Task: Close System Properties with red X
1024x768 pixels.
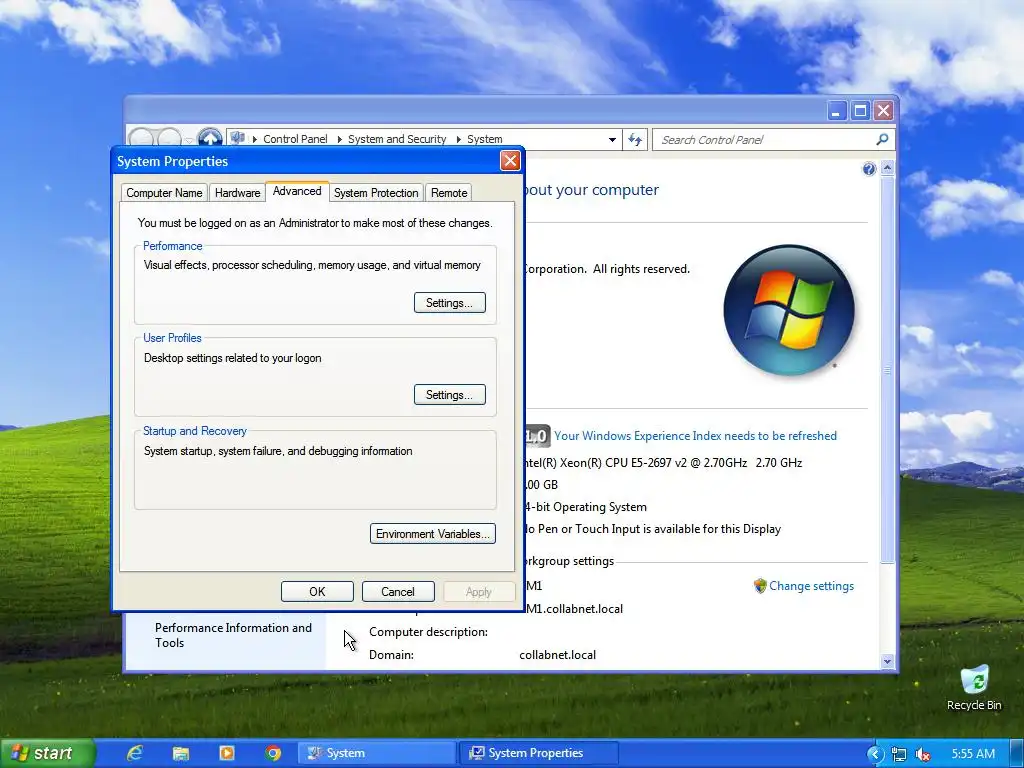Action: [x=510, y=161]
